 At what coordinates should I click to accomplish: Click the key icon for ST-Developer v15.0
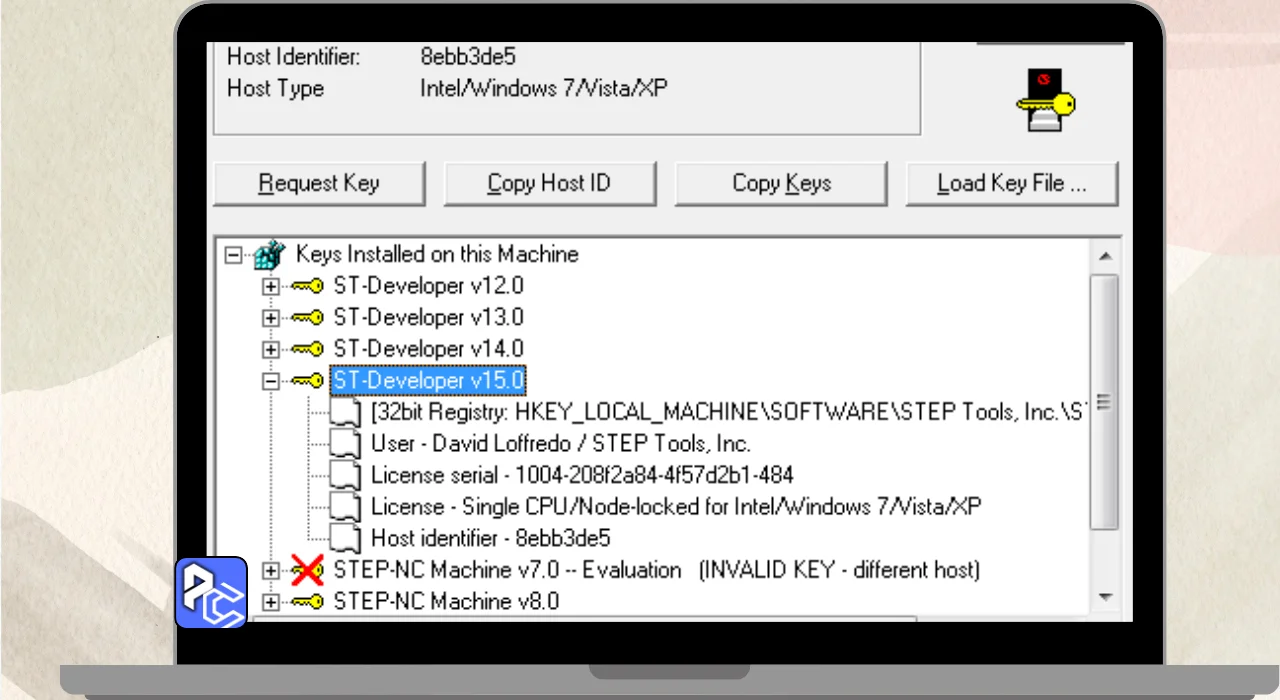[307, 382]
